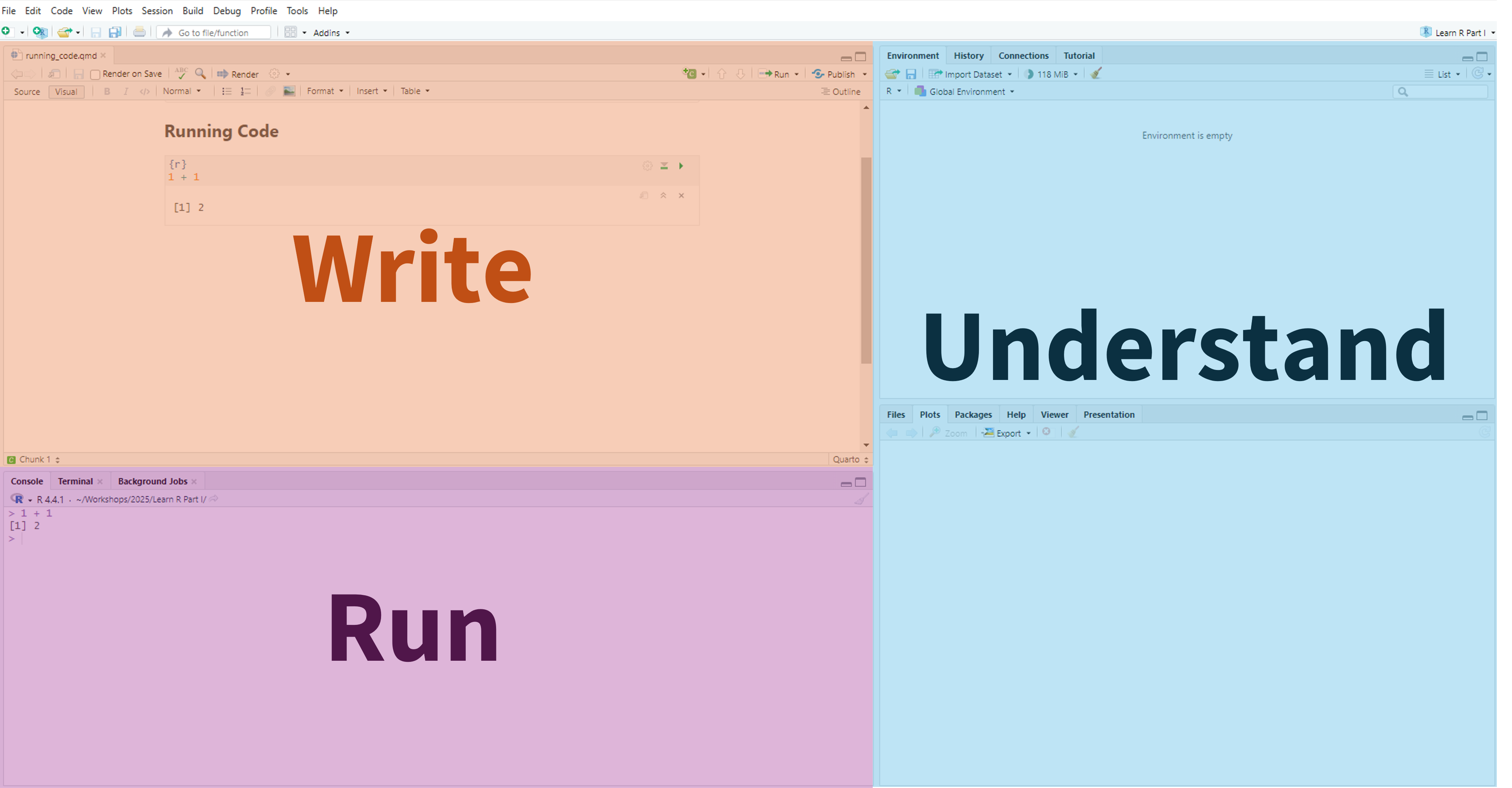The image size is (1512, 788).
Task: Click the create new project icon
Action: 40,32
